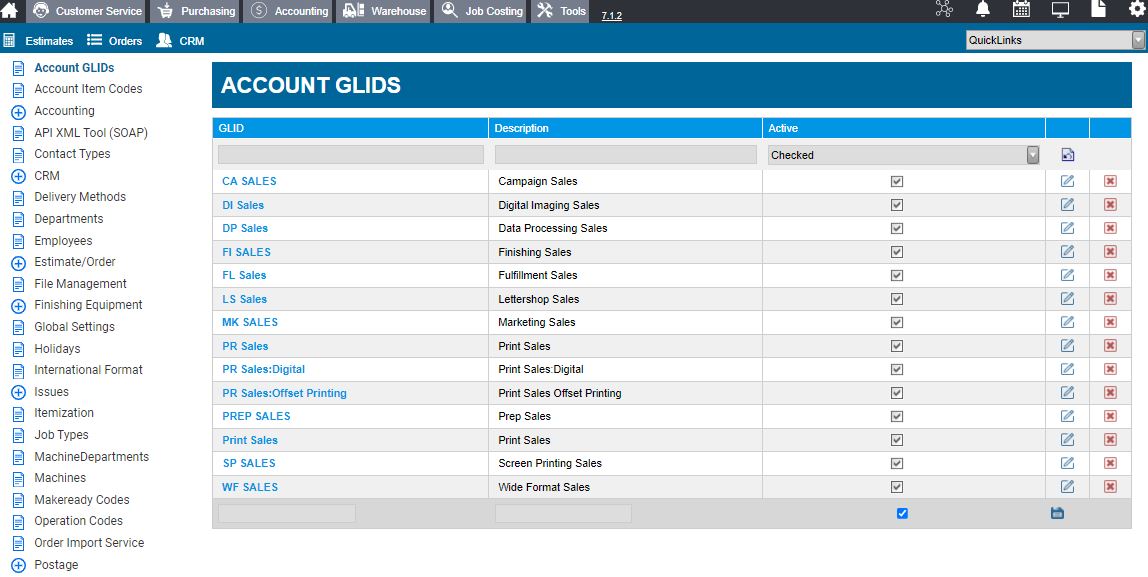
Task: Open notifications bell icon
Action: (983, 10)
